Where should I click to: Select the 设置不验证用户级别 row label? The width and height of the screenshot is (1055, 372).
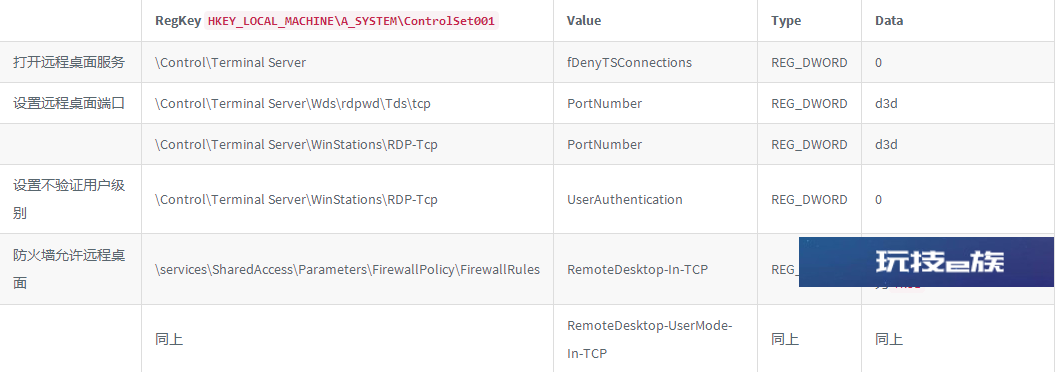point(69,199)
